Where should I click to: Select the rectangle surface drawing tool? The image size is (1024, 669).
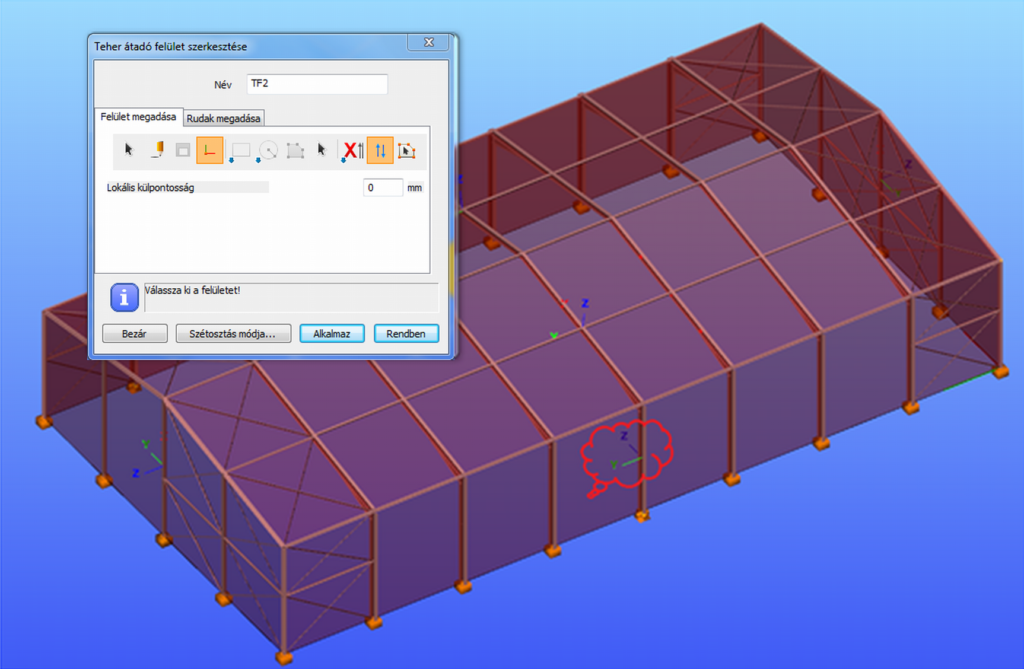[241, 150]
